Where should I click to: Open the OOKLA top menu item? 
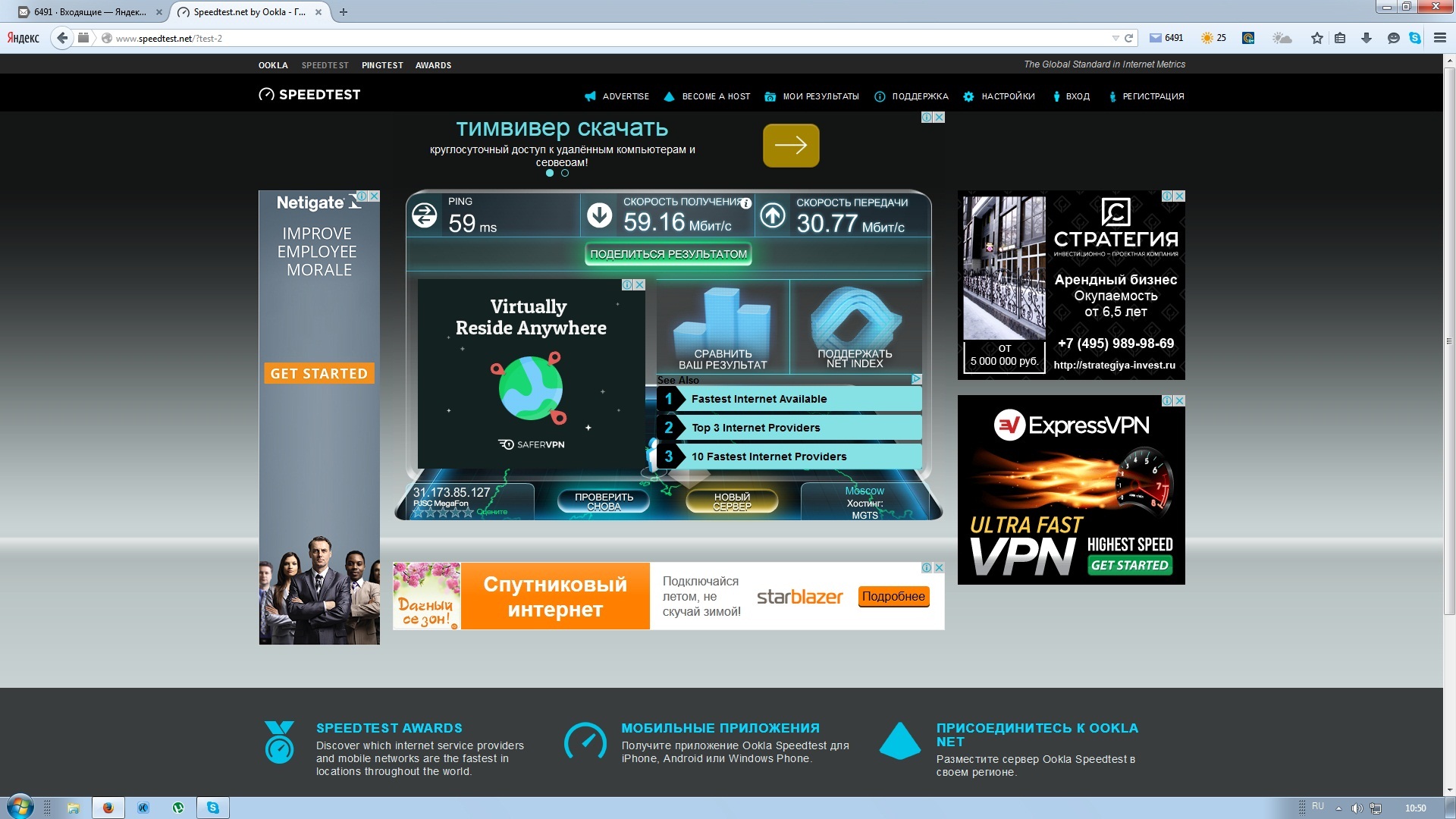(x=273, y=65)
